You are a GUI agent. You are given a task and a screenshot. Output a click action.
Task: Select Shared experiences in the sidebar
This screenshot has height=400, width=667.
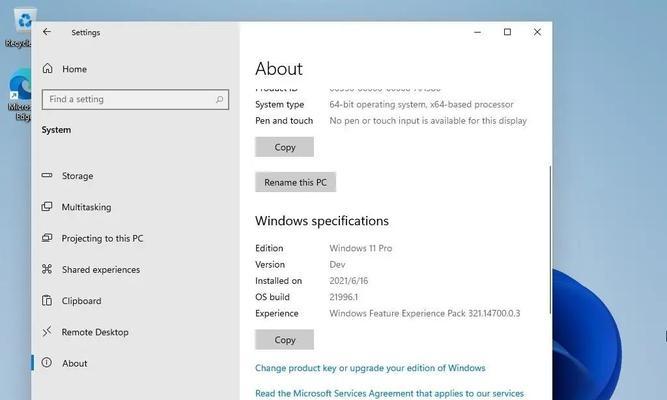(x=101, y=270)
